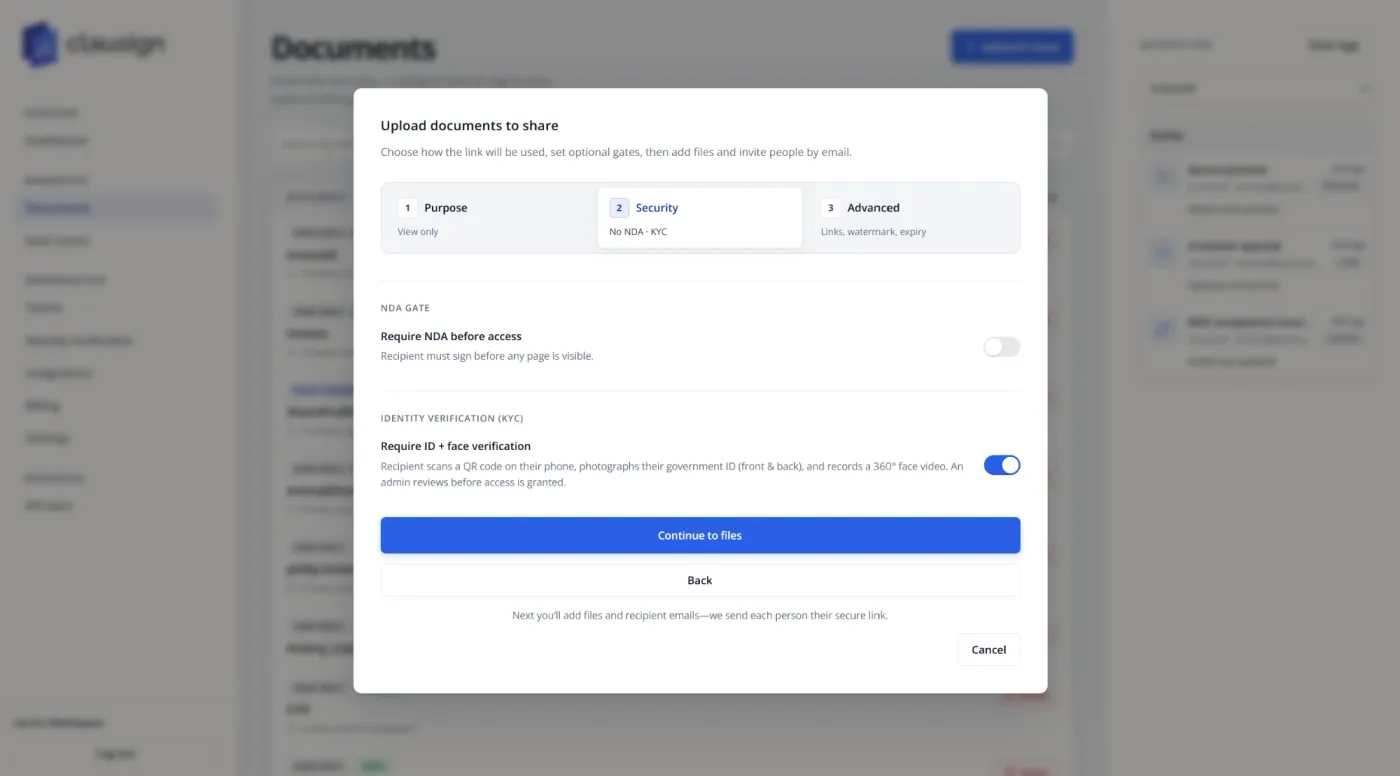Click the blue pen icon on third activity item

click(1163, 329)
